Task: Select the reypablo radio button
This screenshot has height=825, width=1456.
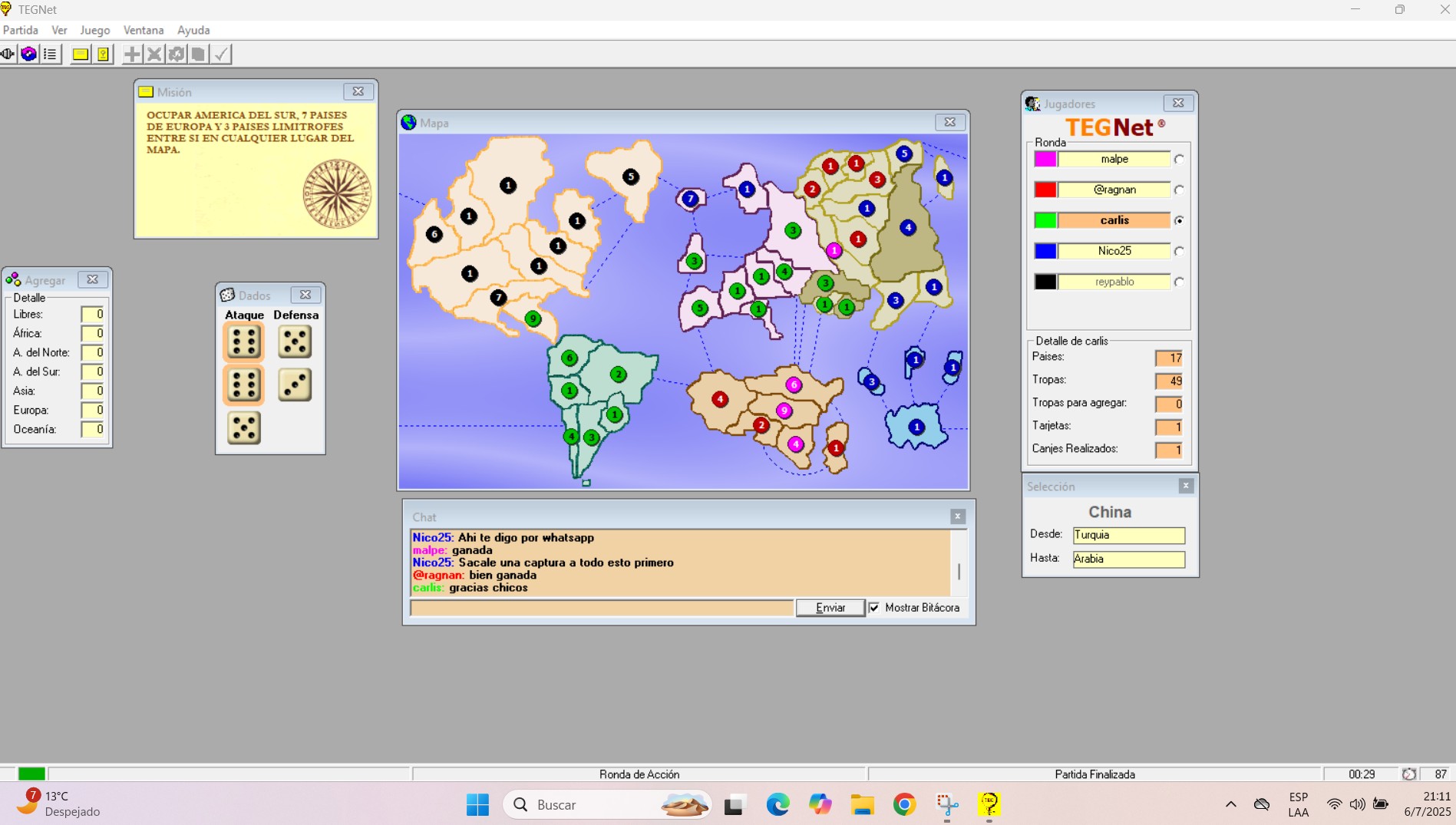Action: click(x=1179, y=282)
